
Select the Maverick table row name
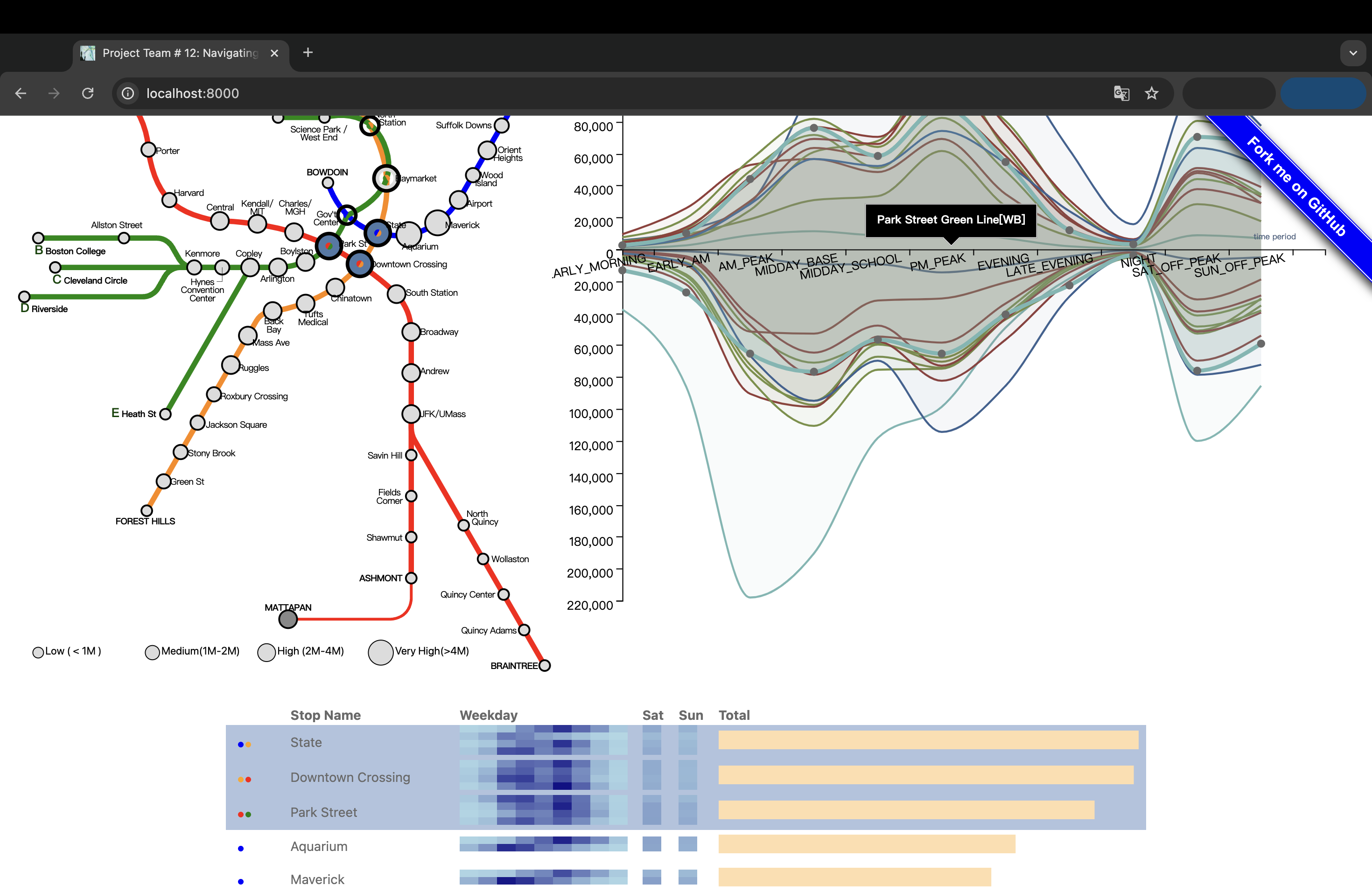tap(317, 879)
